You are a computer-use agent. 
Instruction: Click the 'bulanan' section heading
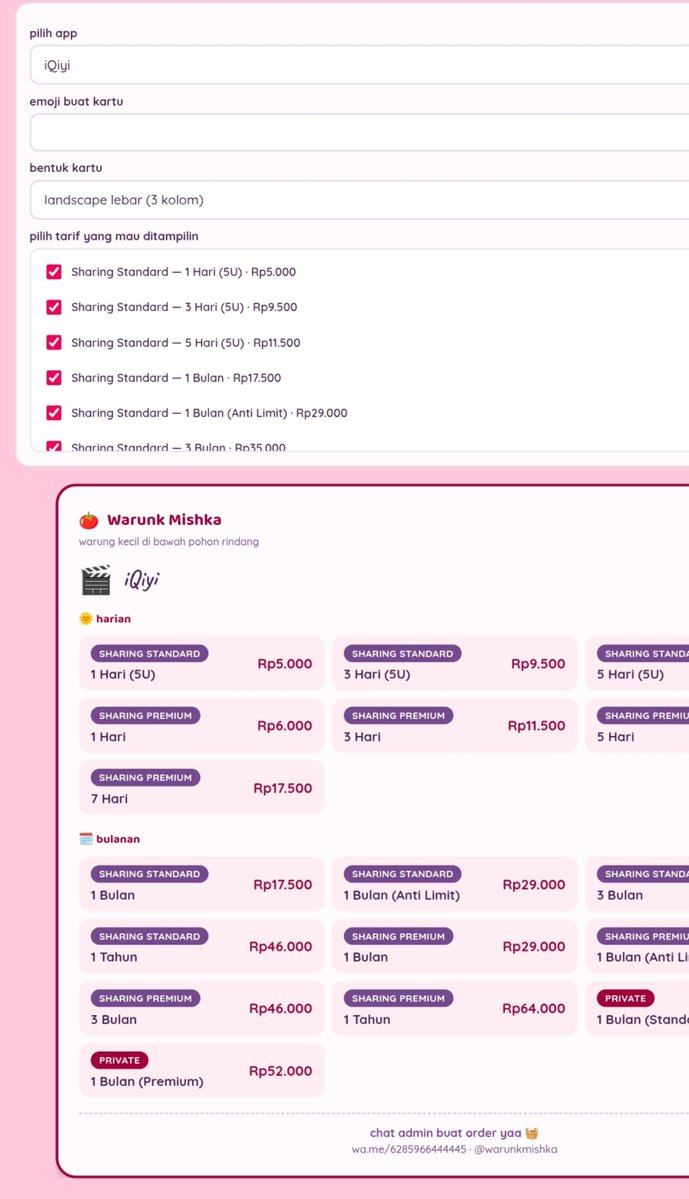pos(118,839)
